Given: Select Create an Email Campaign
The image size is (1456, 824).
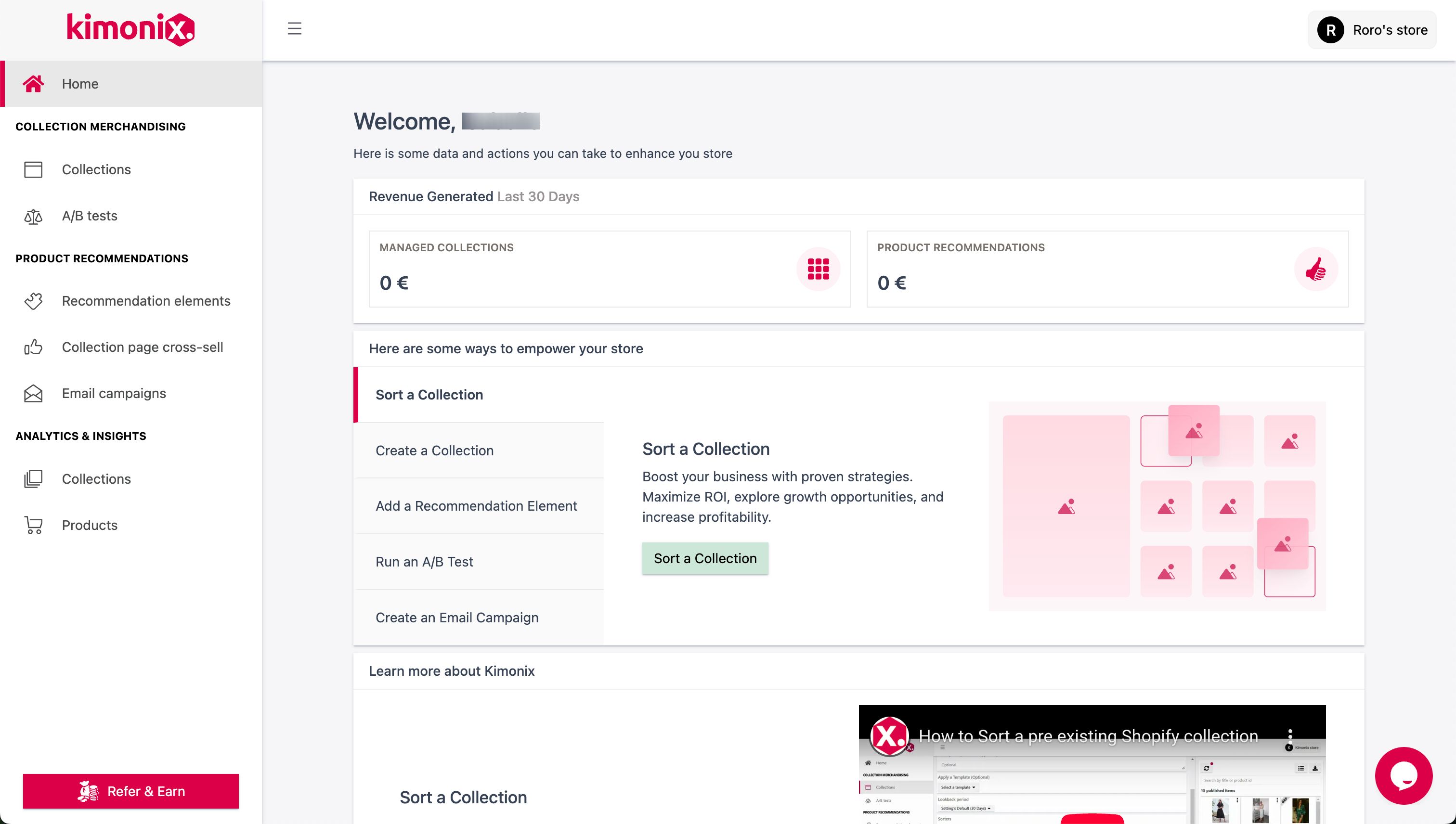Looking at the screenshot, I should click(x=456, y=617).
